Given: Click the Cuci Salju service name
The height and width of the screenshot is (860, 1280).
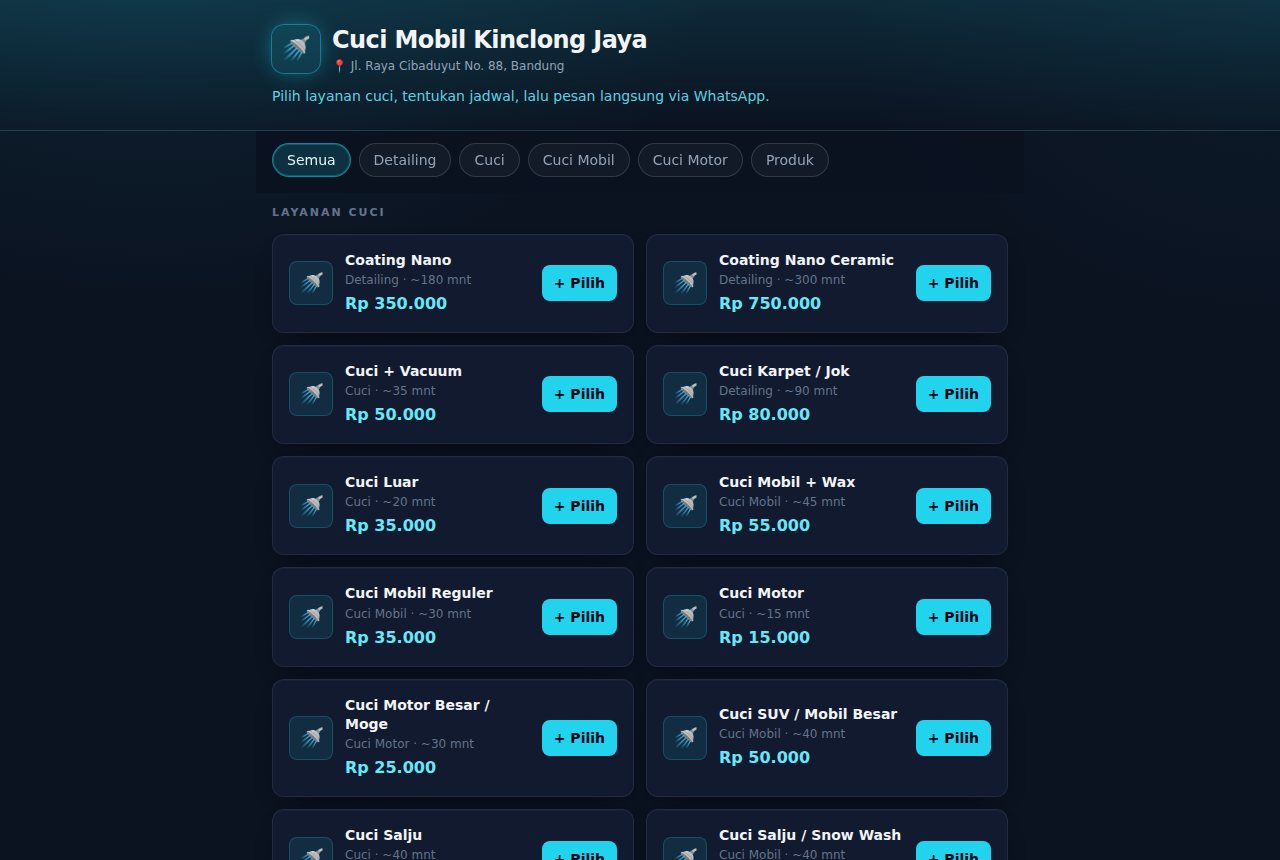Looking at the screenshot, I should point(384,835).
